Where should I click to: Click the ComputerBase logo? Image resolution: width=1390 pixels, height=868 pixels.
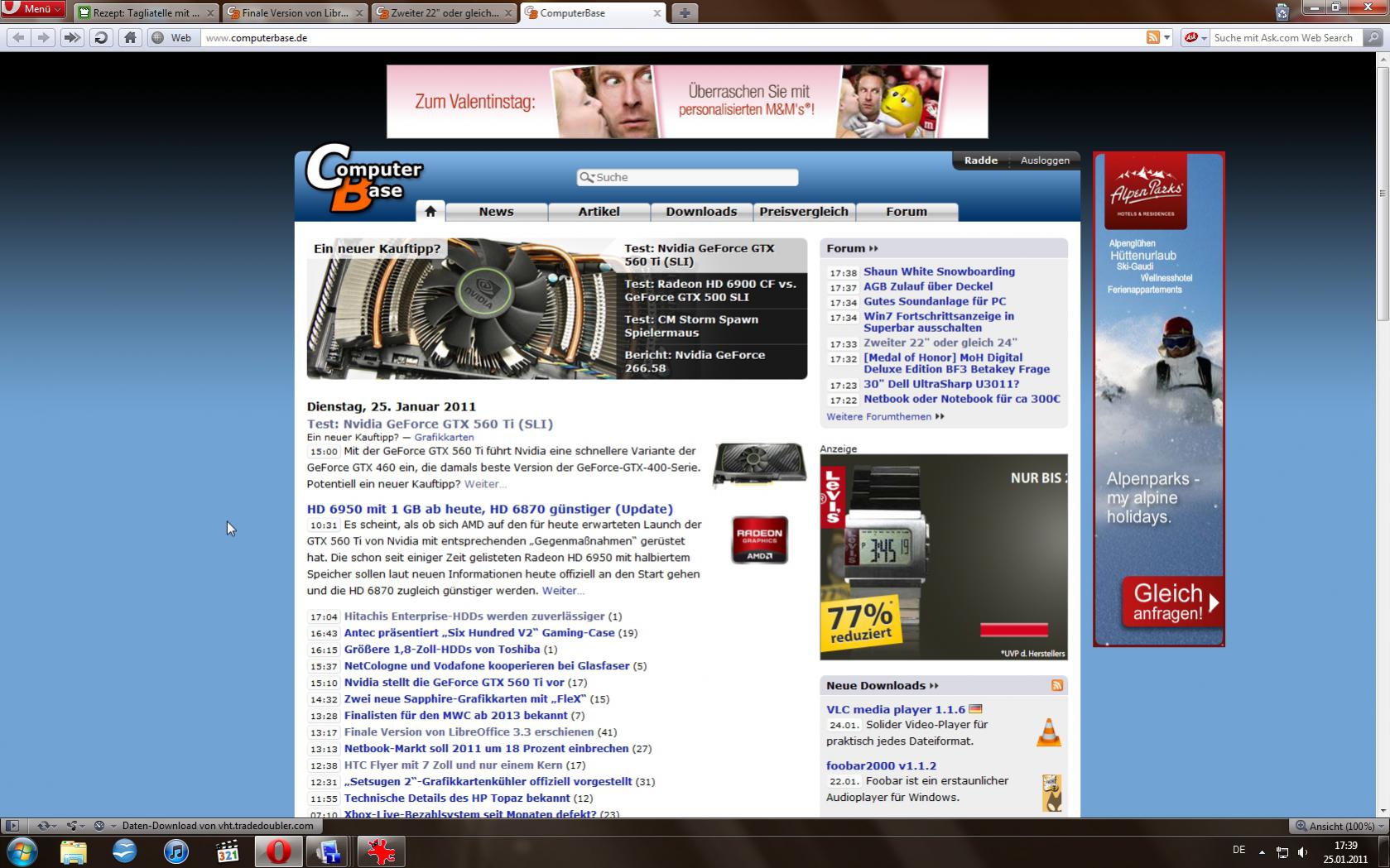click(364, 179)
